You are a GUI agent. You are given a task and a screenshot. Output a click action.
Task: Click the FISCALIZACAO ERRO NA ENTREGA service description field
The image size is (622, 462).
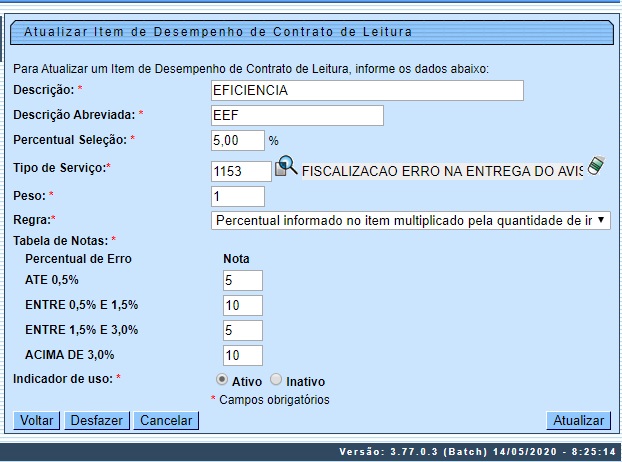pyautogui.click(x=441, y=171)
